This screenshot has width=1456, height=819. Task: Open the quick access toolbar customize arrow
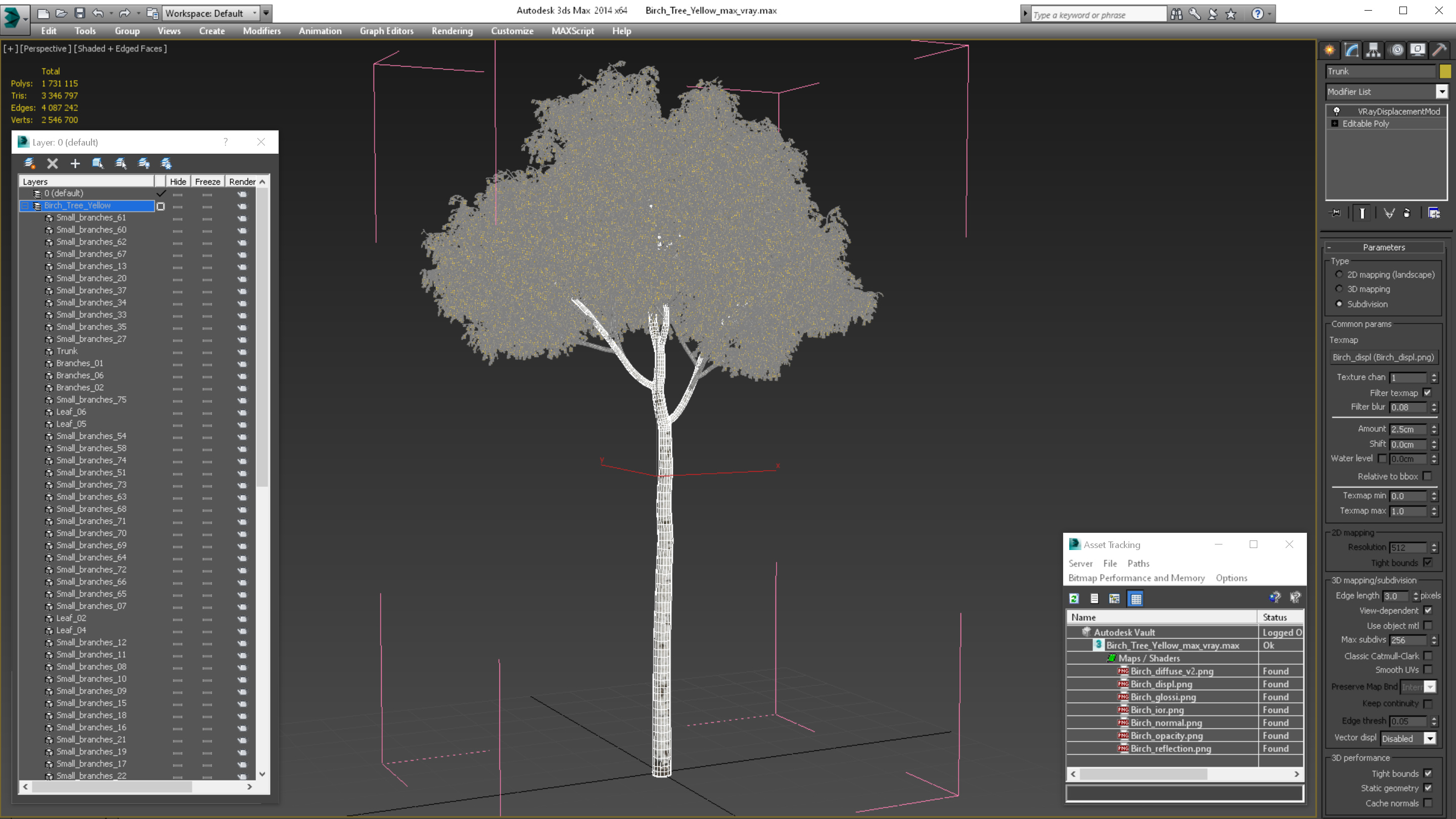pyautogui.click(x=266, y=13)
